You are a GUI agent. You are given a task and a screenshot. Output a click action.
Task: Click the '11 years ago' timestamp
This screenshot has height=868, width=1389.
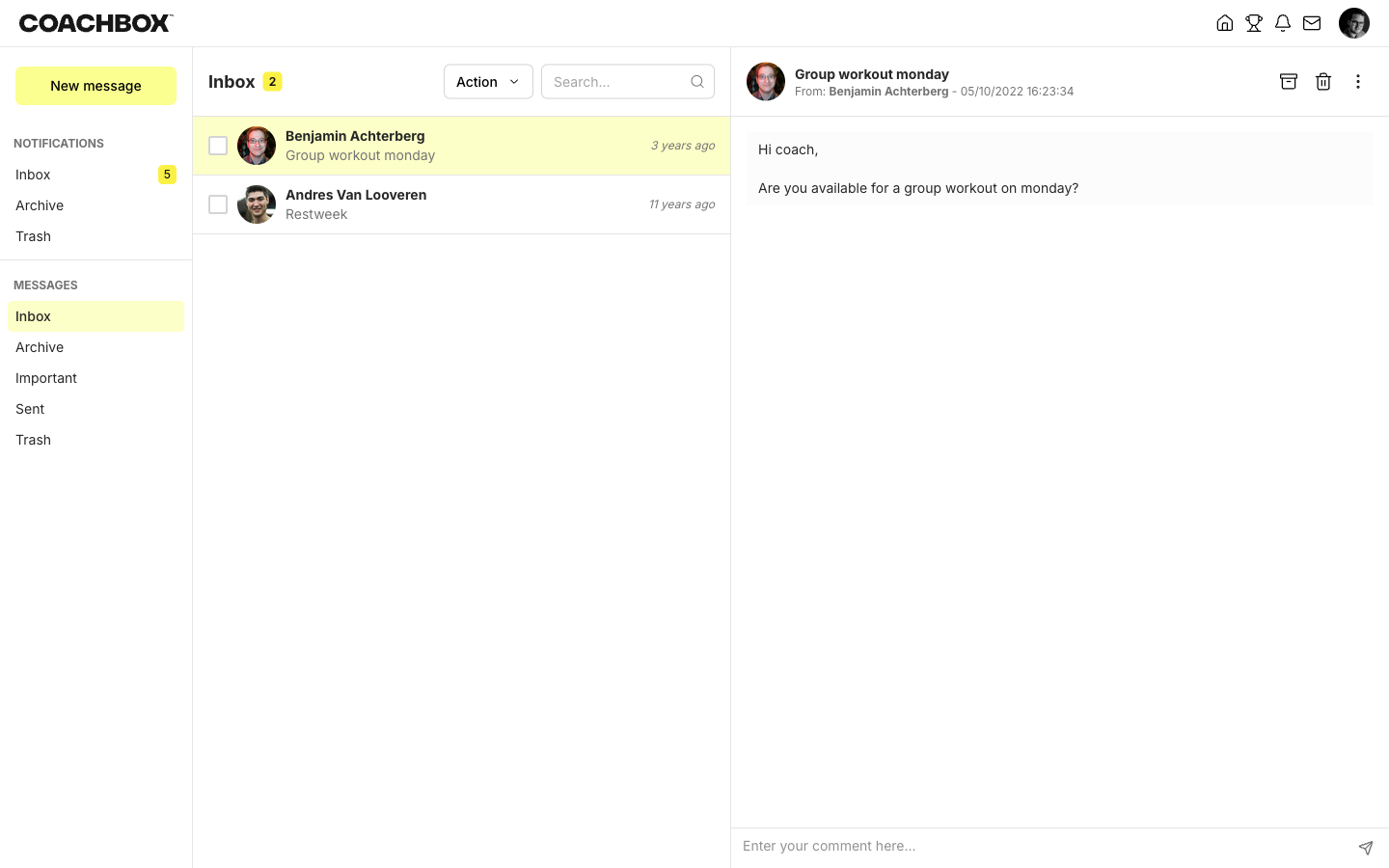[682, 204]
